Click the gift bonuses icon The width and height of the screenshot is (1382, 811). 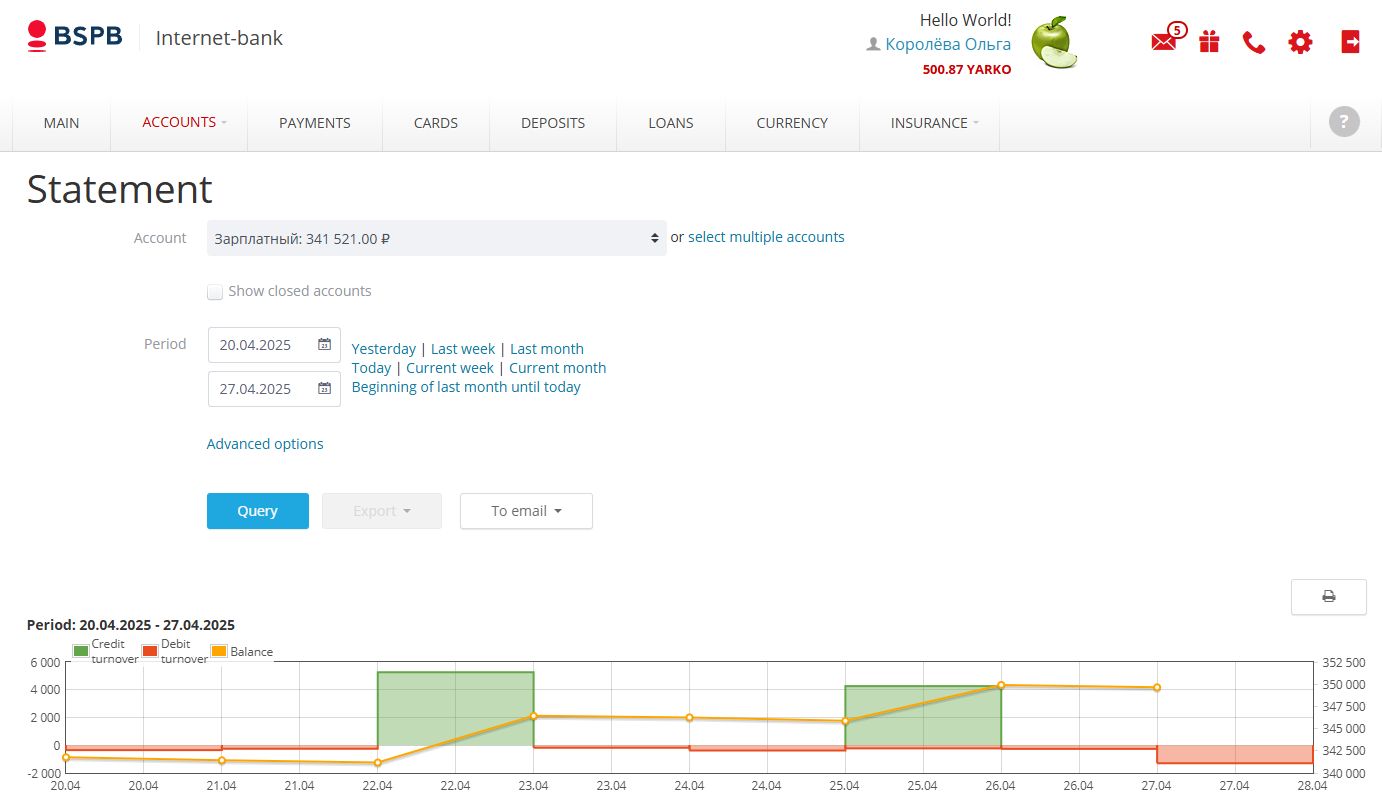tap(1209, 42)
